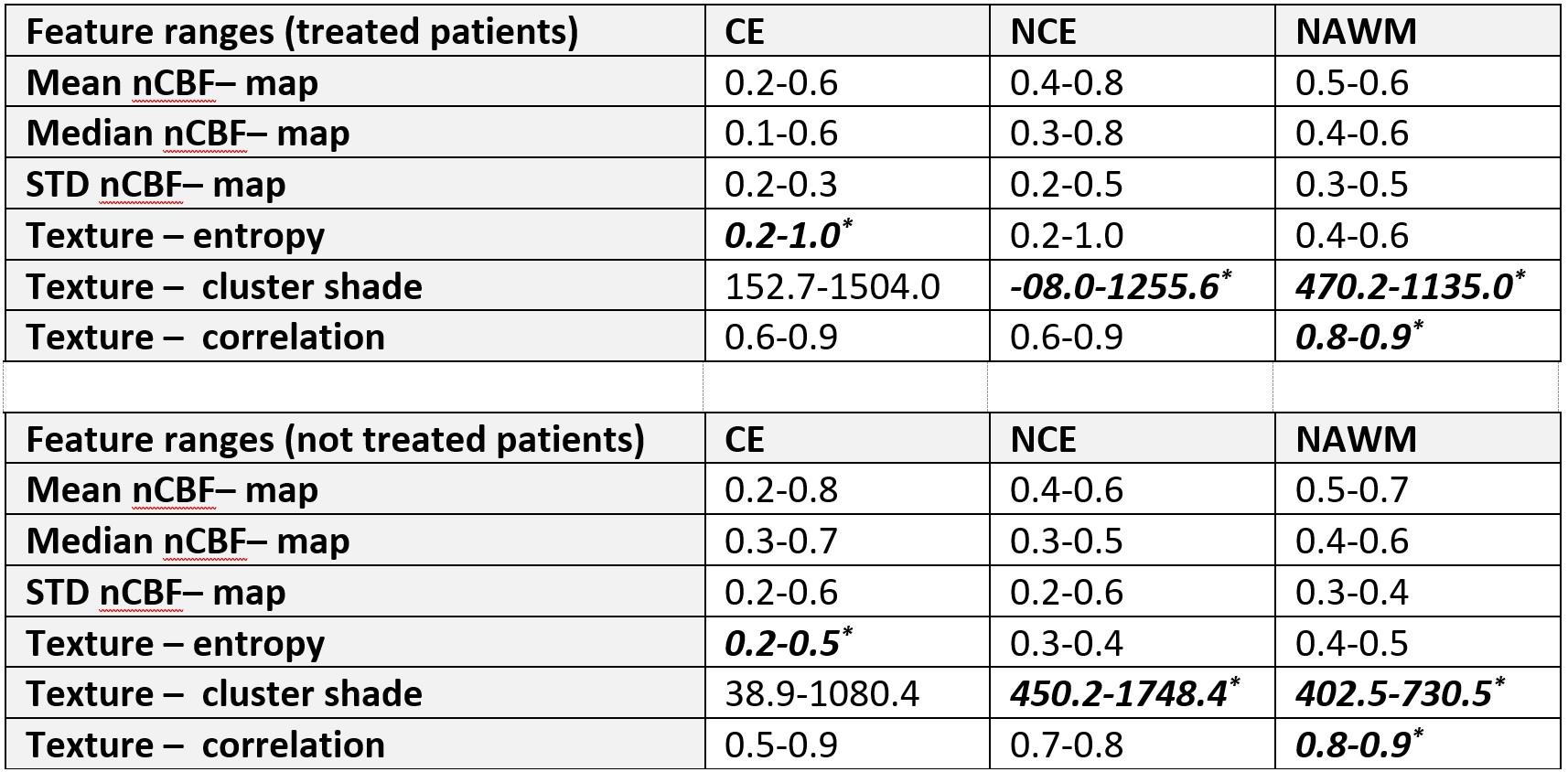Select the bold -08.0-1255.6 value cell
1568x772 pixels.
click(x=1114, y=287)
